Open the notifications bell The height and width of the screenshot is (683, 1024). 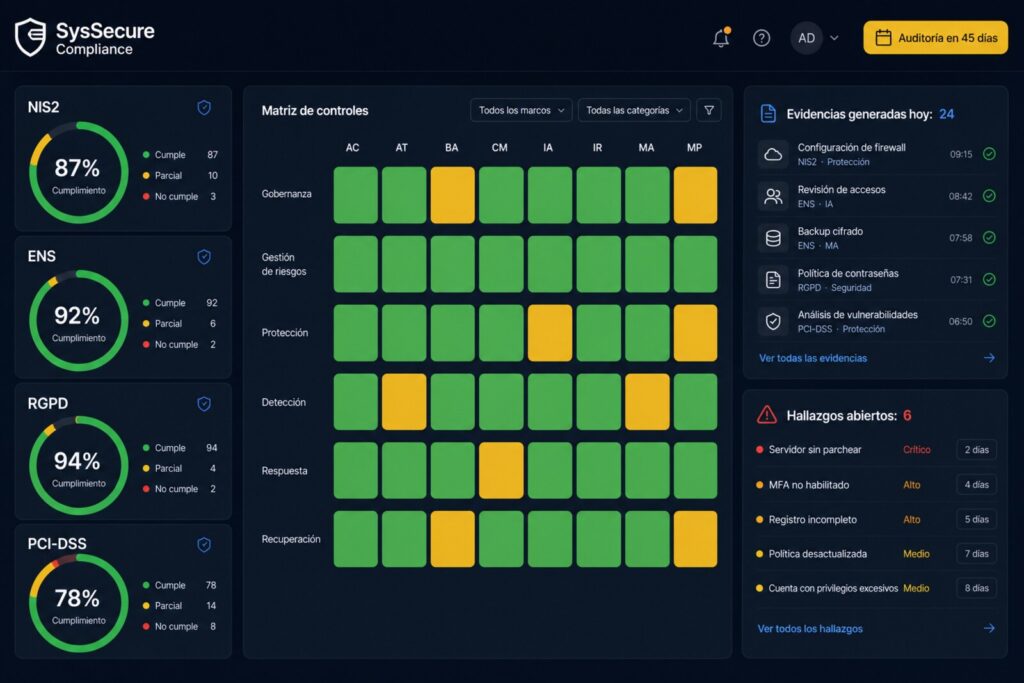point(721,38)
